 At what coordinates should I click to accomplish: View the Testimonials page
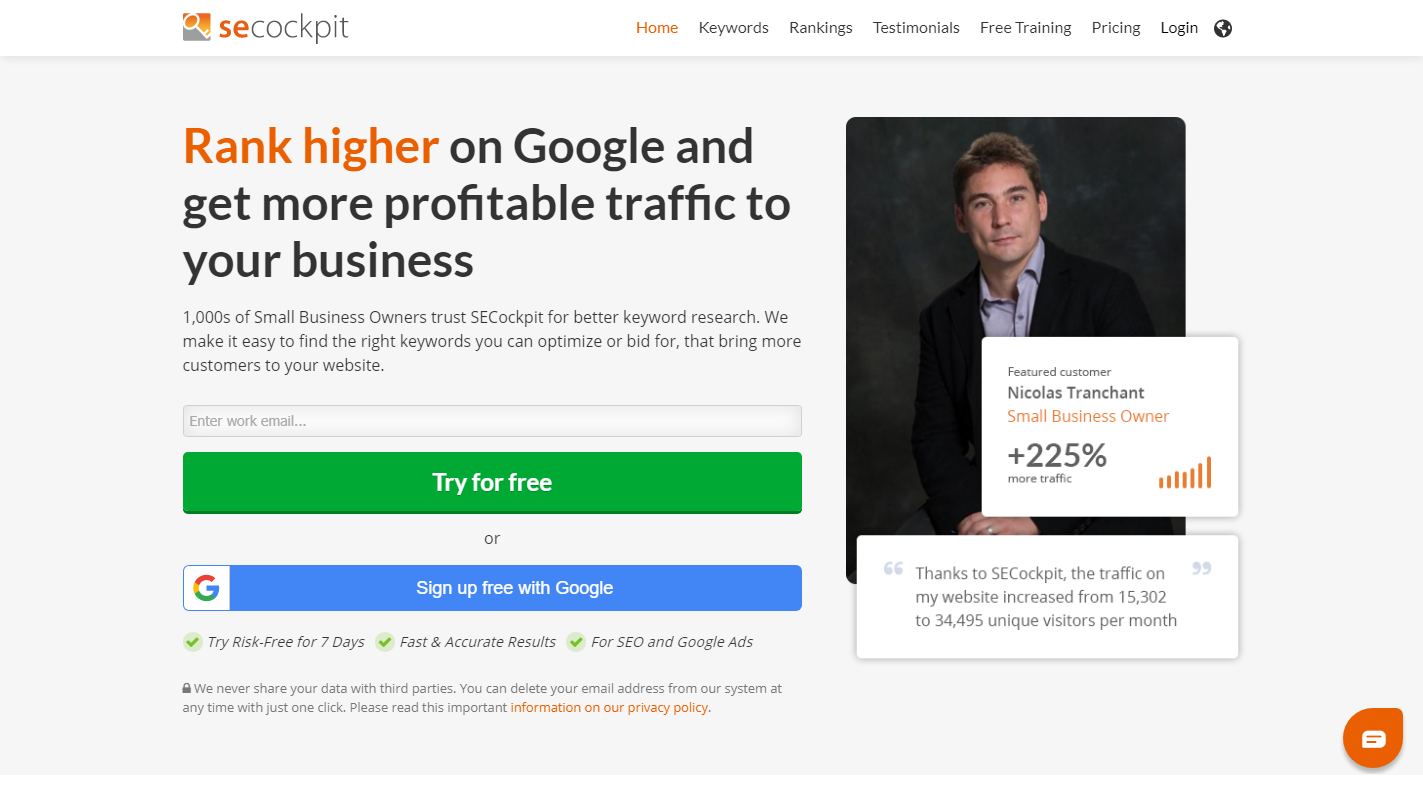[916, 28]
